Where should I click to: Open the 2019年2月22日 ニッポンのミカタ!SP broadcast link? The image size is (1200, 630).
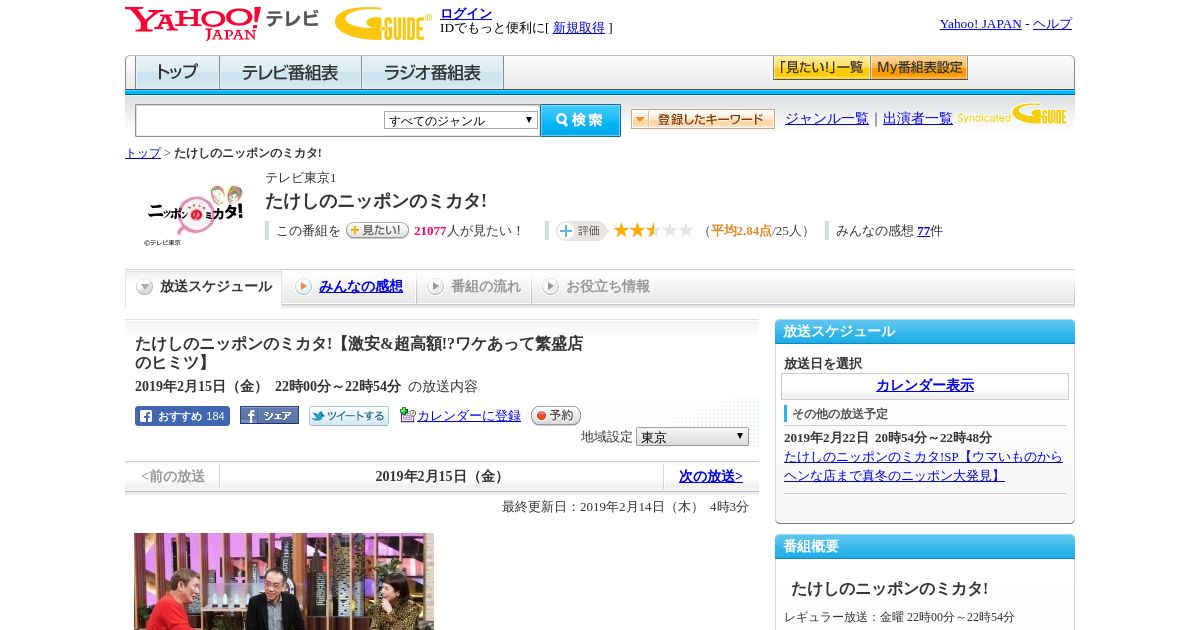point(923,466)
